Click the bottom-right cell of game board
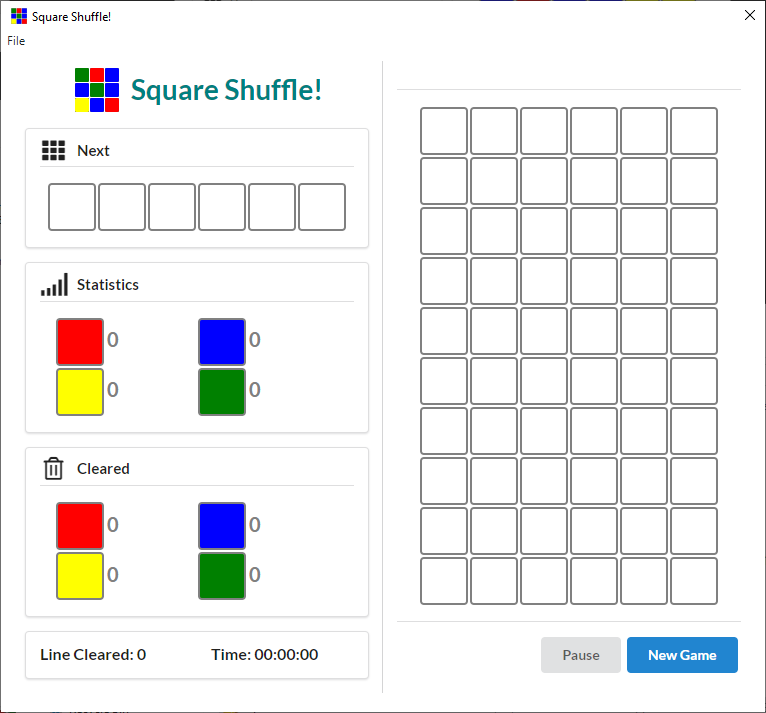This screenshot has width=766, height=713. pos(694,581)
